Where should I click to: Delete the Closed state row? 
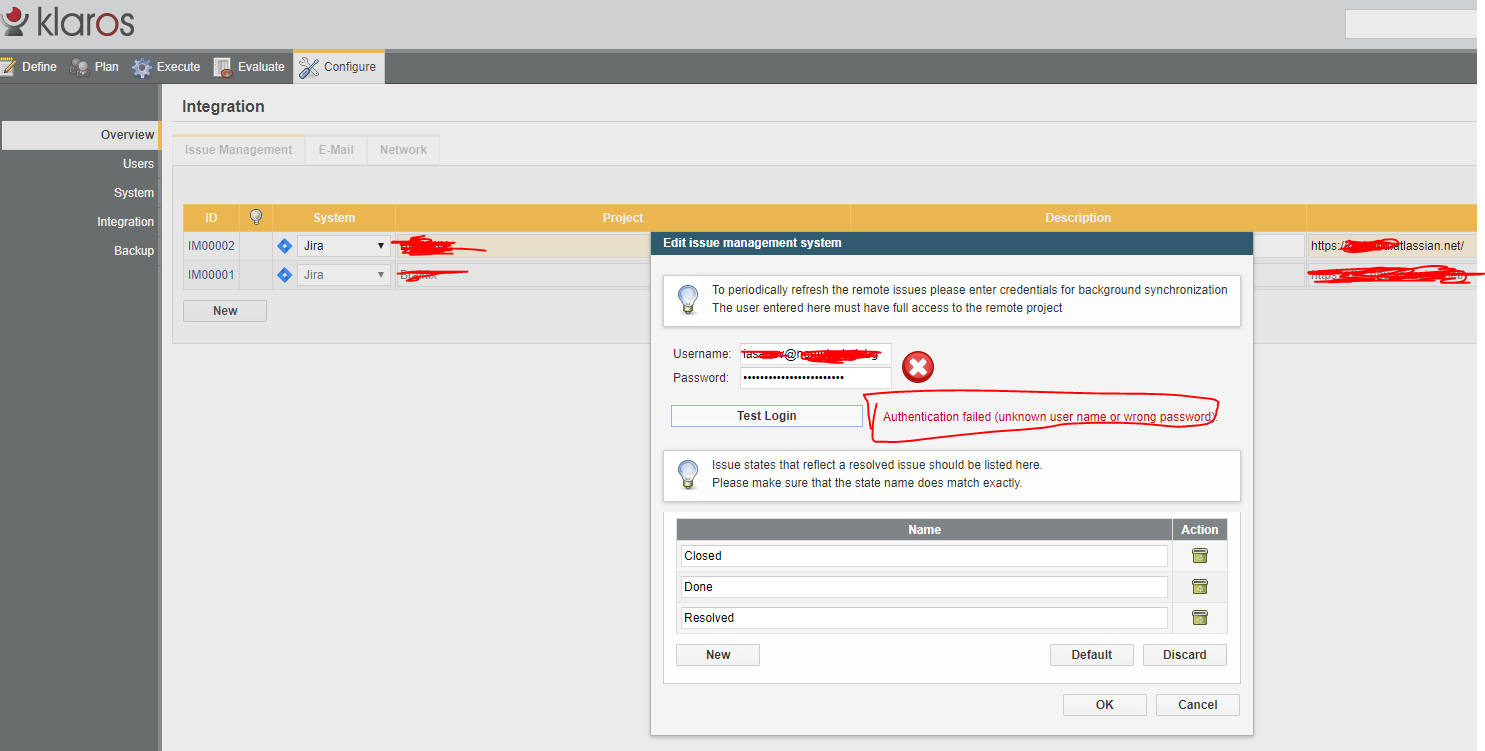pyautogui.click(x=1199, y=556)
